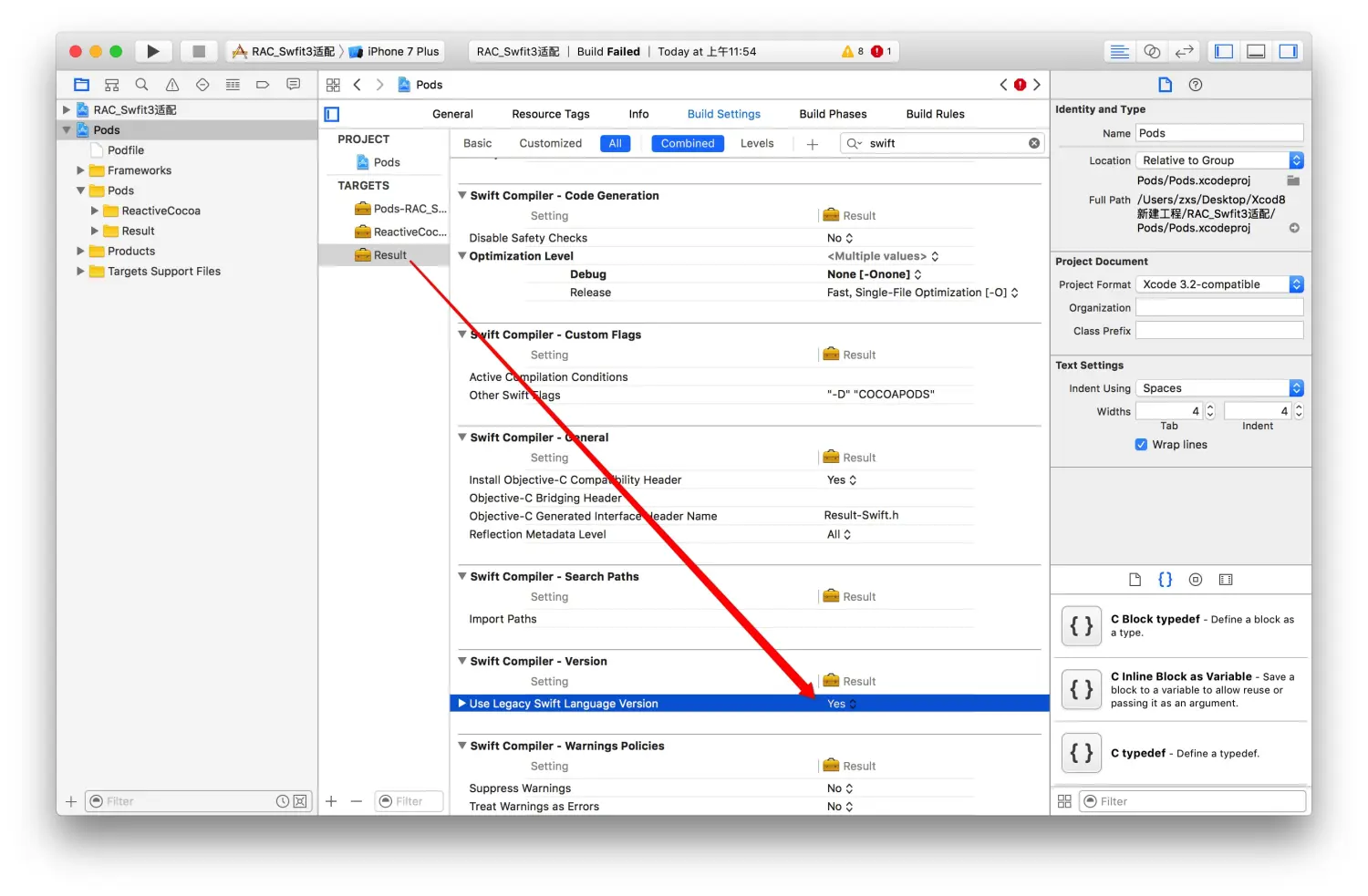The image size is (1368, 896).
Task: Step the Tab width value
Action: (x=1210, y=411)
